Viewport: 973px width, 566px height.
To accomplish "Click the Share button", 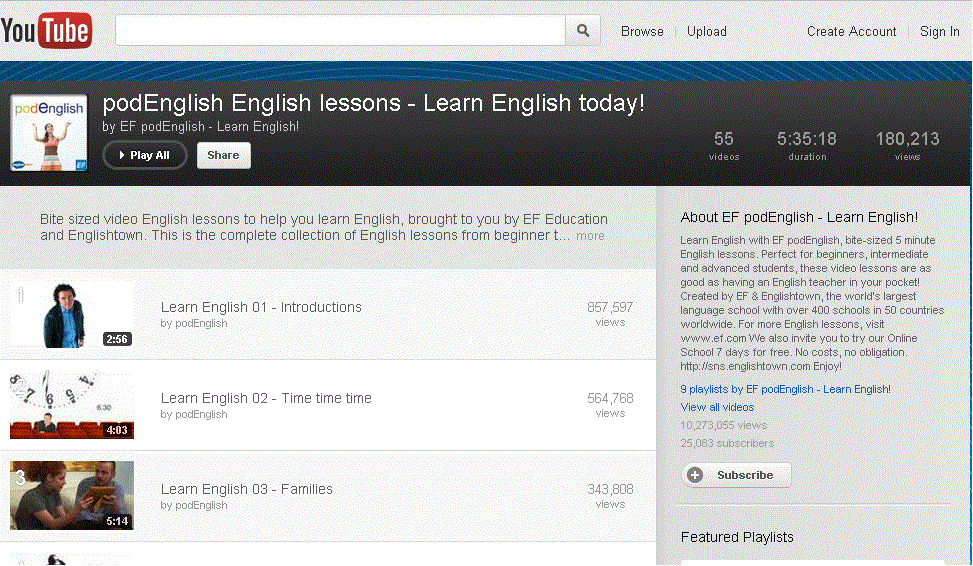I will [x=223, y=155].
